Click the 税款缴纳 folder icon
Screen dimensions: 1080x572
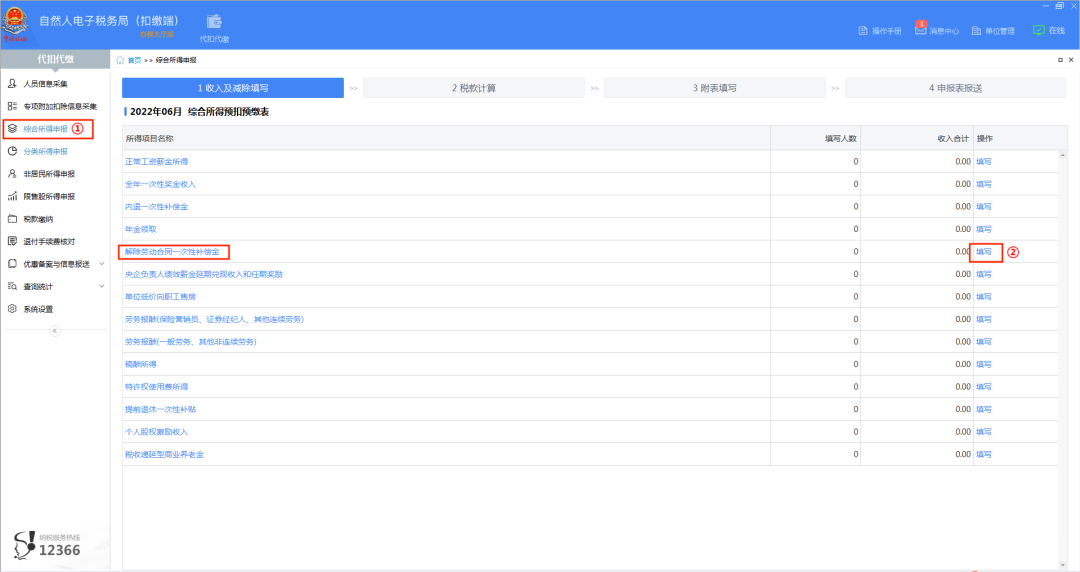pyautogui.click(x=12, y=219)
